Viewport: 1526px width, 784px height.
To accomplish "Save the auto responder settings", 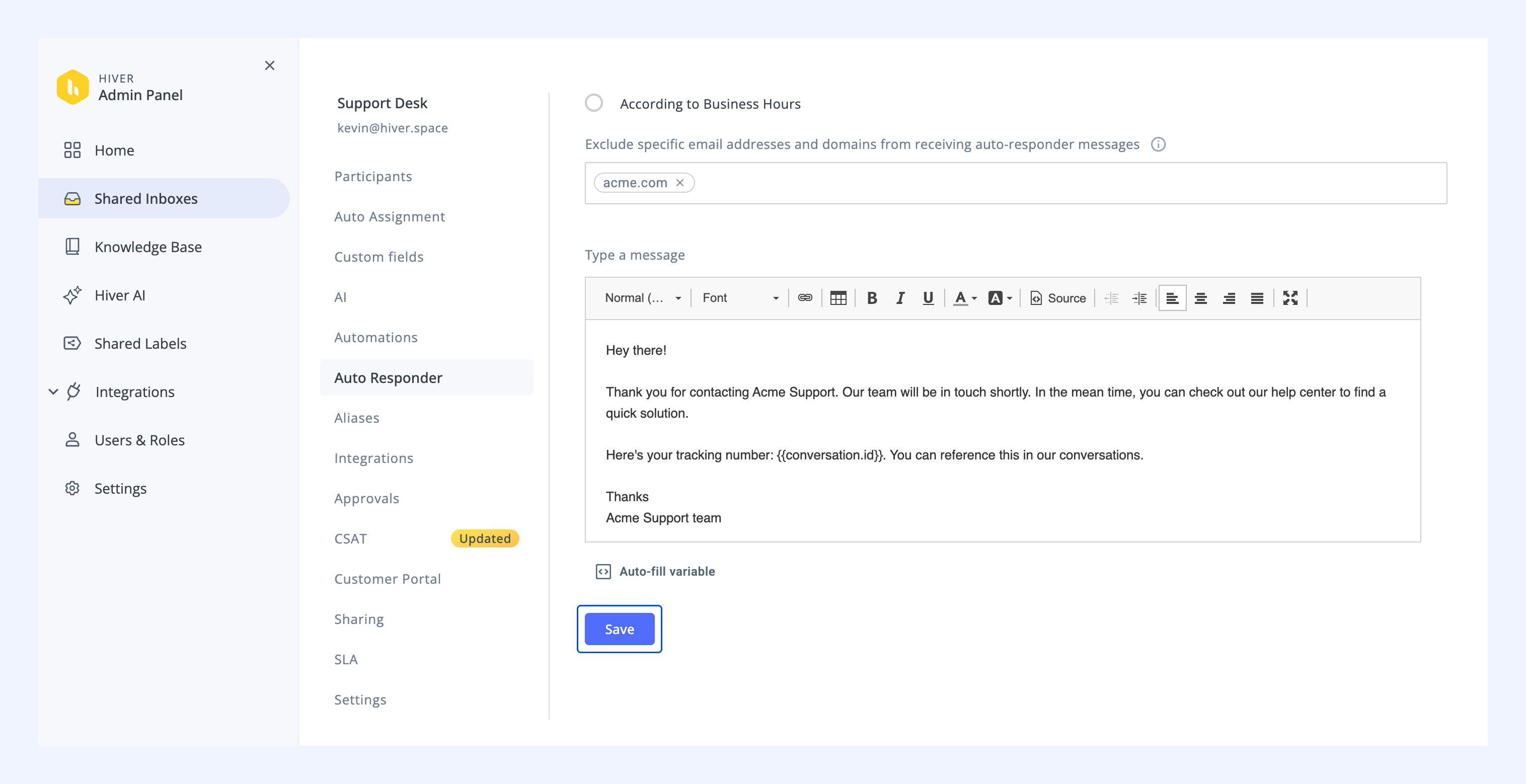I will pyautogui.click(x=619, y=629).
